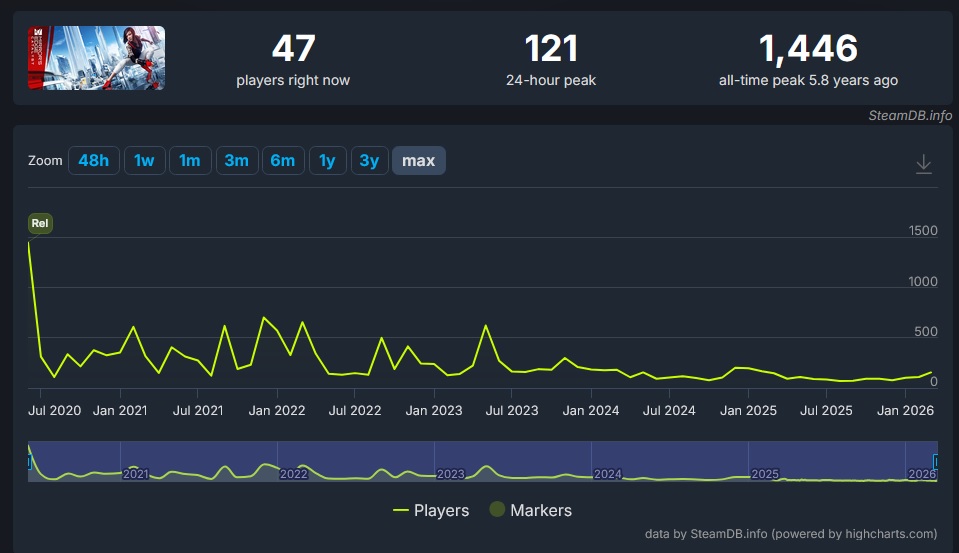Click the chart download icon

pos(924,163)
